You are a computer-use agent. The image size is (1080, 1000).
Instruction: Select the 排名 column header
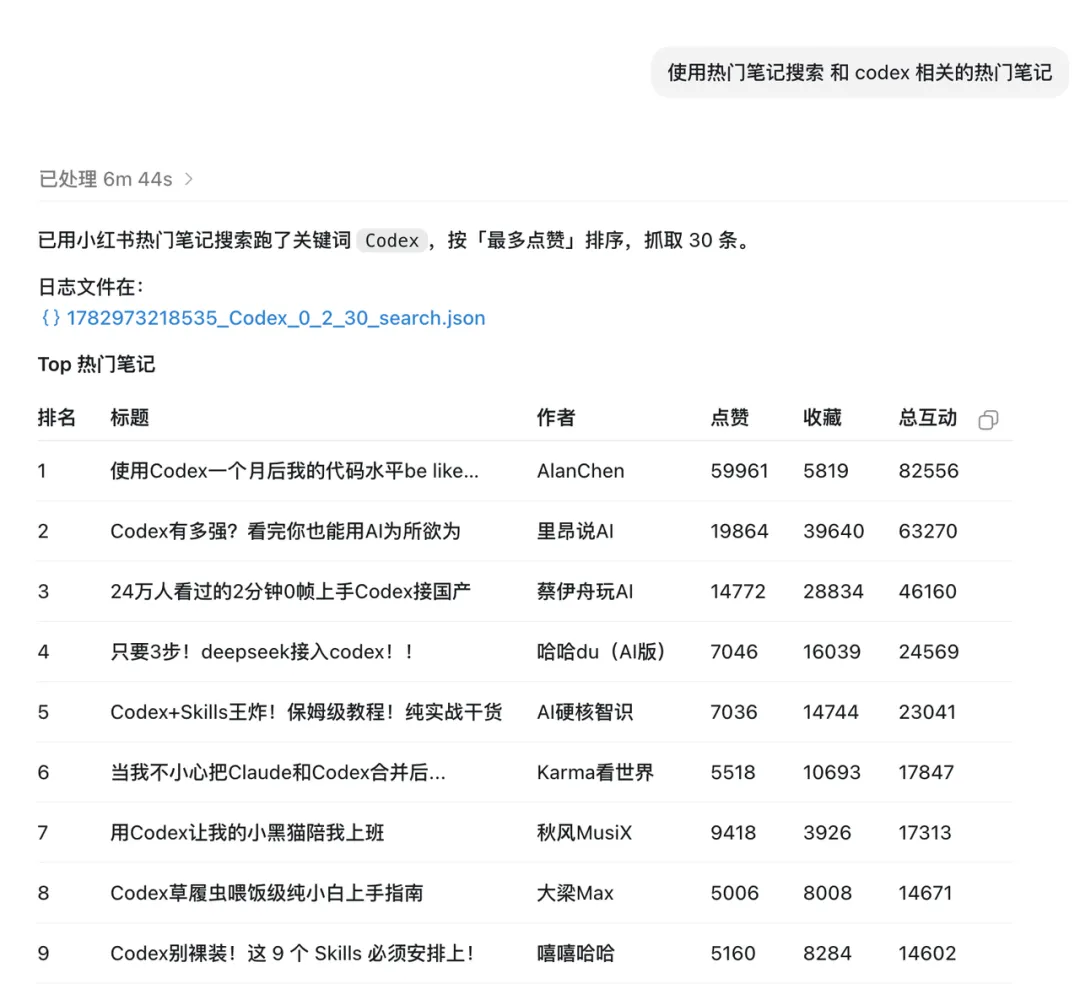(56, 417)
